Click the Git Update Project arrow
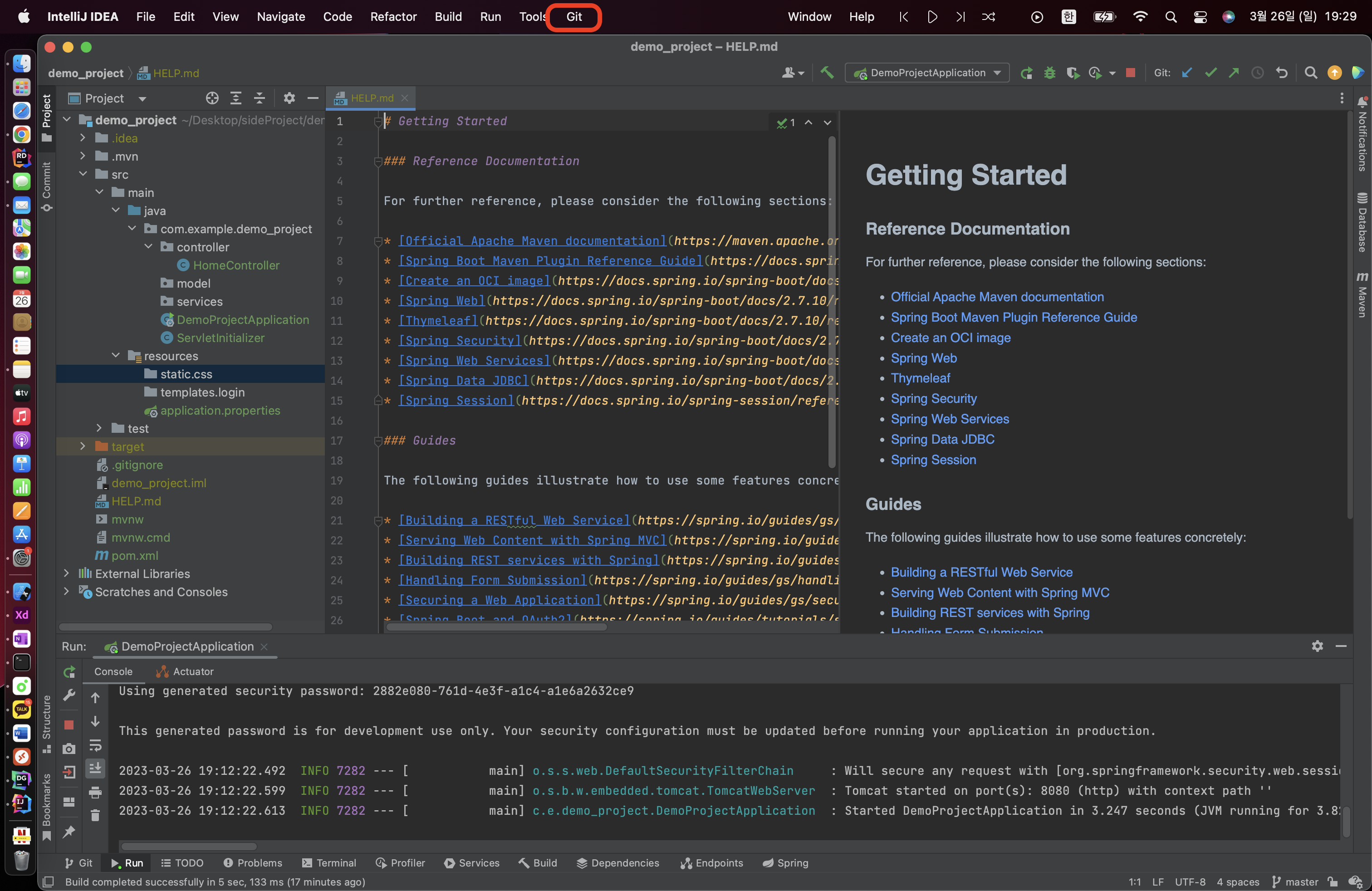 click(1187, 73)
